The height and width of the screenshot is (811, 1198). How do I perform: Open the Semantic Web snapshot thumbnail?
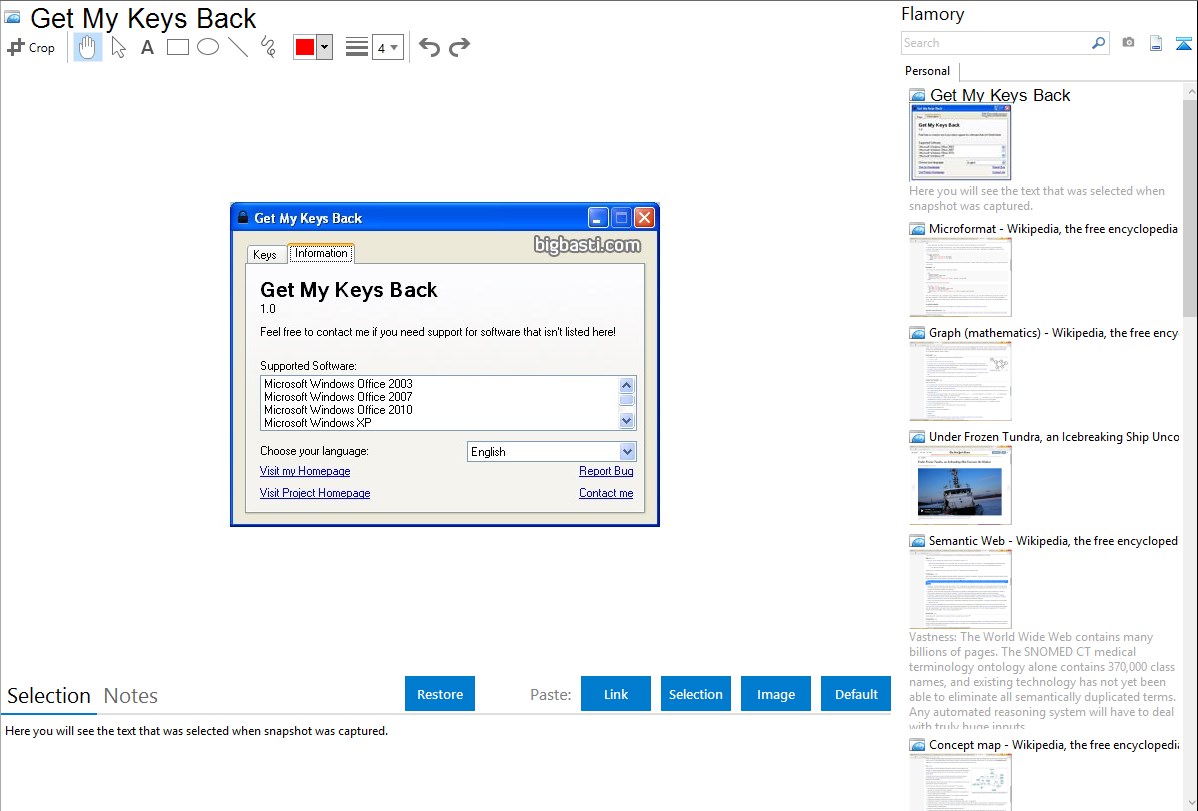point(960,589)
